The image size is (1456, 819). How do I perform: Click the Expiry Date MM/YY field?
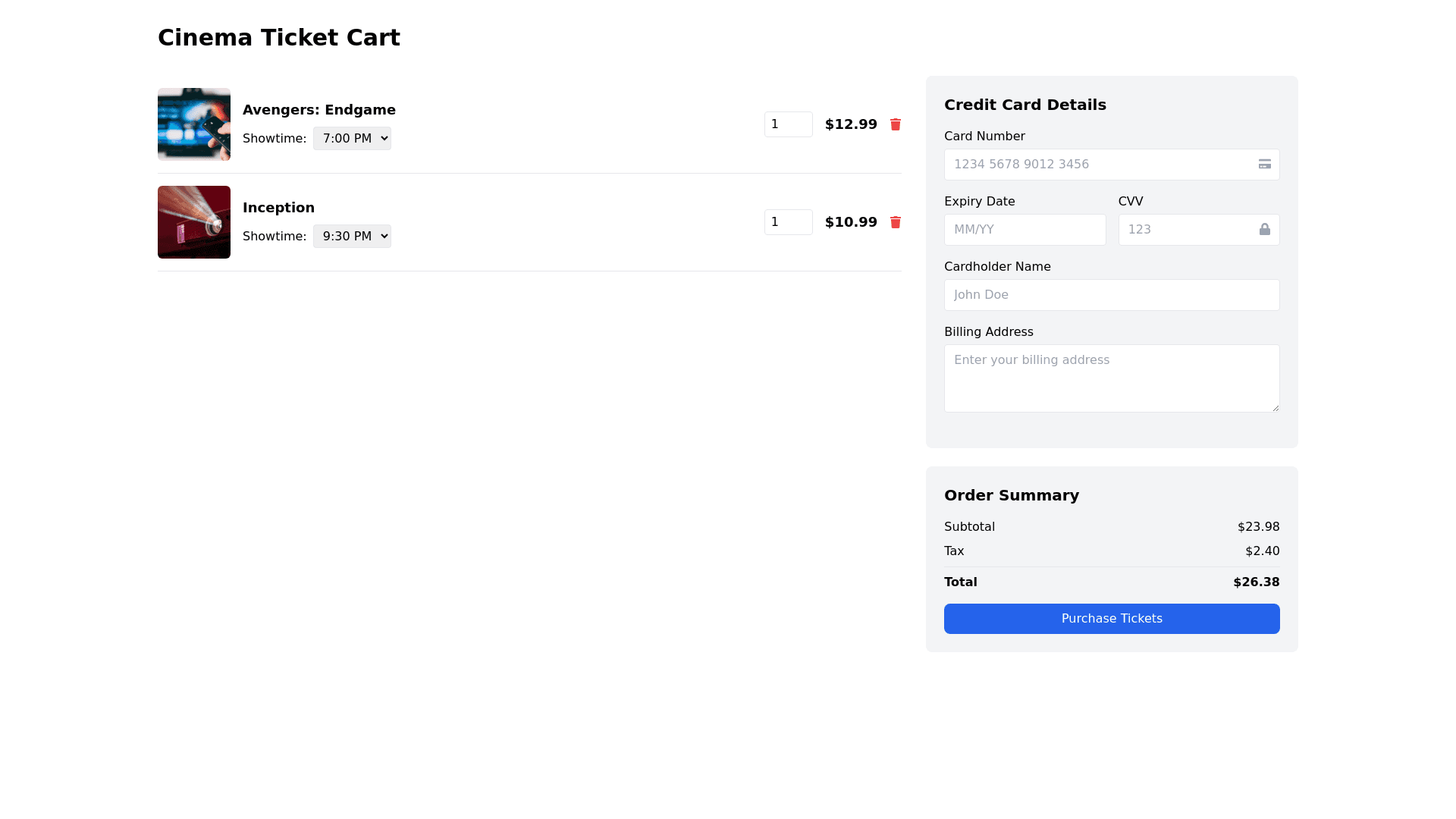pos(1025,230)
